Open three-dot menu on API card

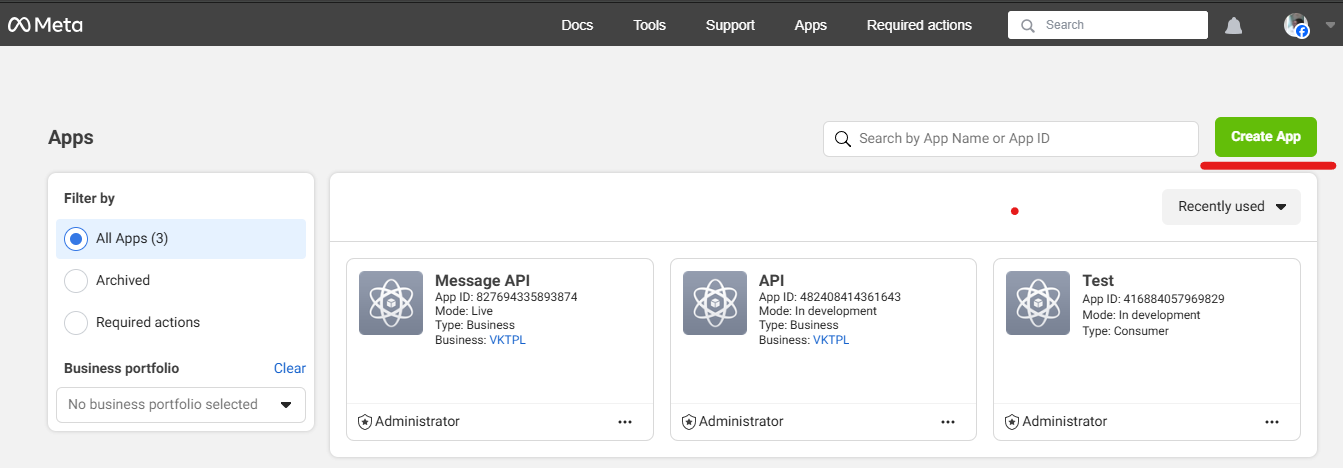948,422
